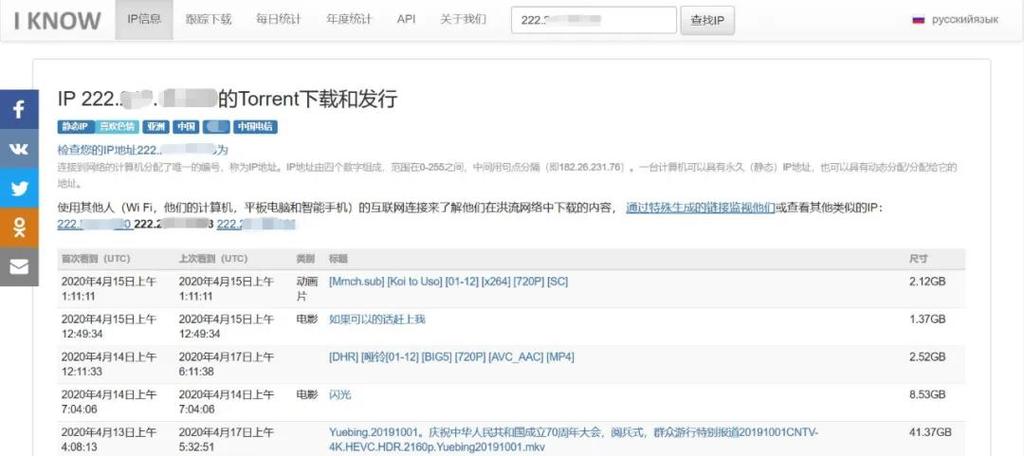This screenshot has width=1024, height=456.
Task: Select the 静态IP tag
Action: point(76,127)
